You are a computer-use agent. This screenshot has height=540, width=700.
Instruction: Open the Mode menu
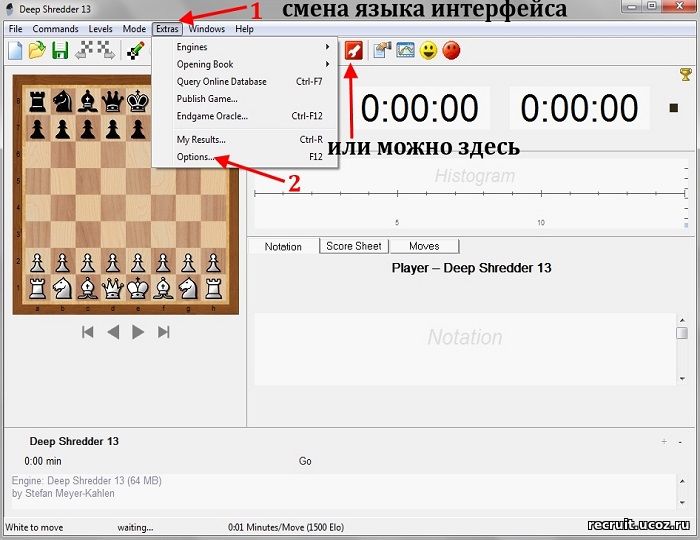click(x=134, y=29)
